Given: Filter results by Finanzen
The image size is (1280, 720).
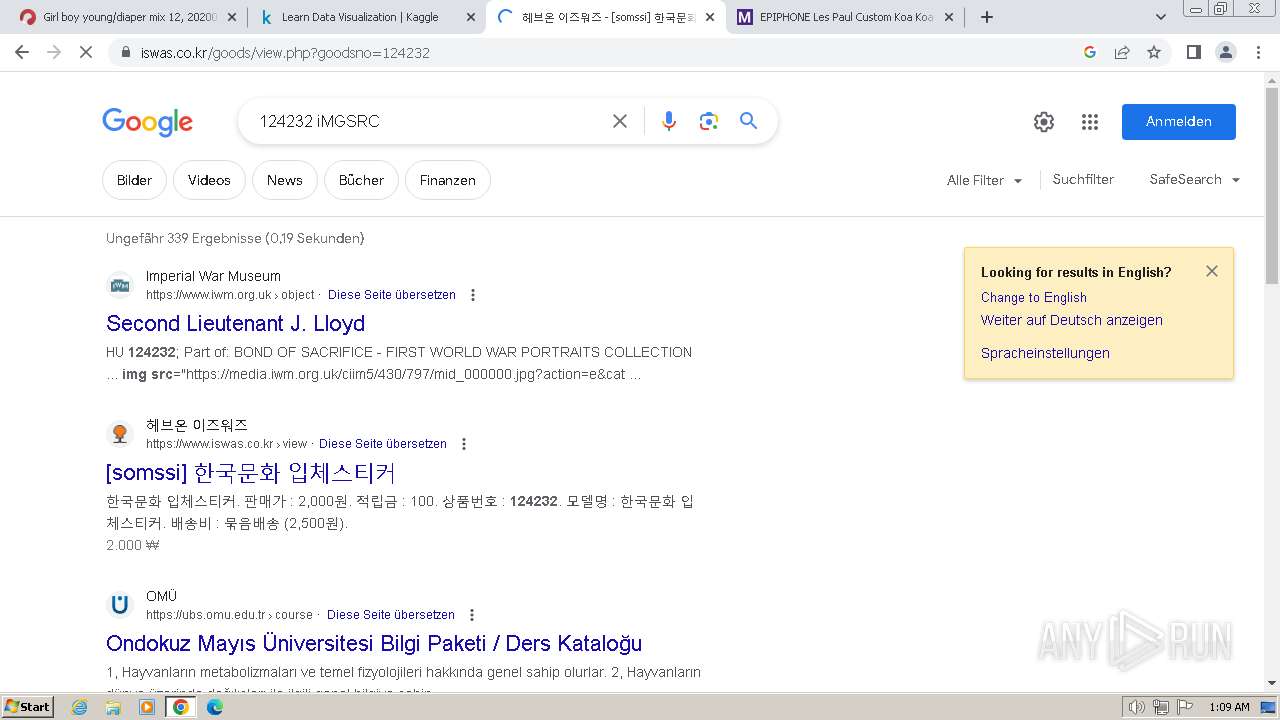Looking at the screenshot, I should (x=448, y=180).
